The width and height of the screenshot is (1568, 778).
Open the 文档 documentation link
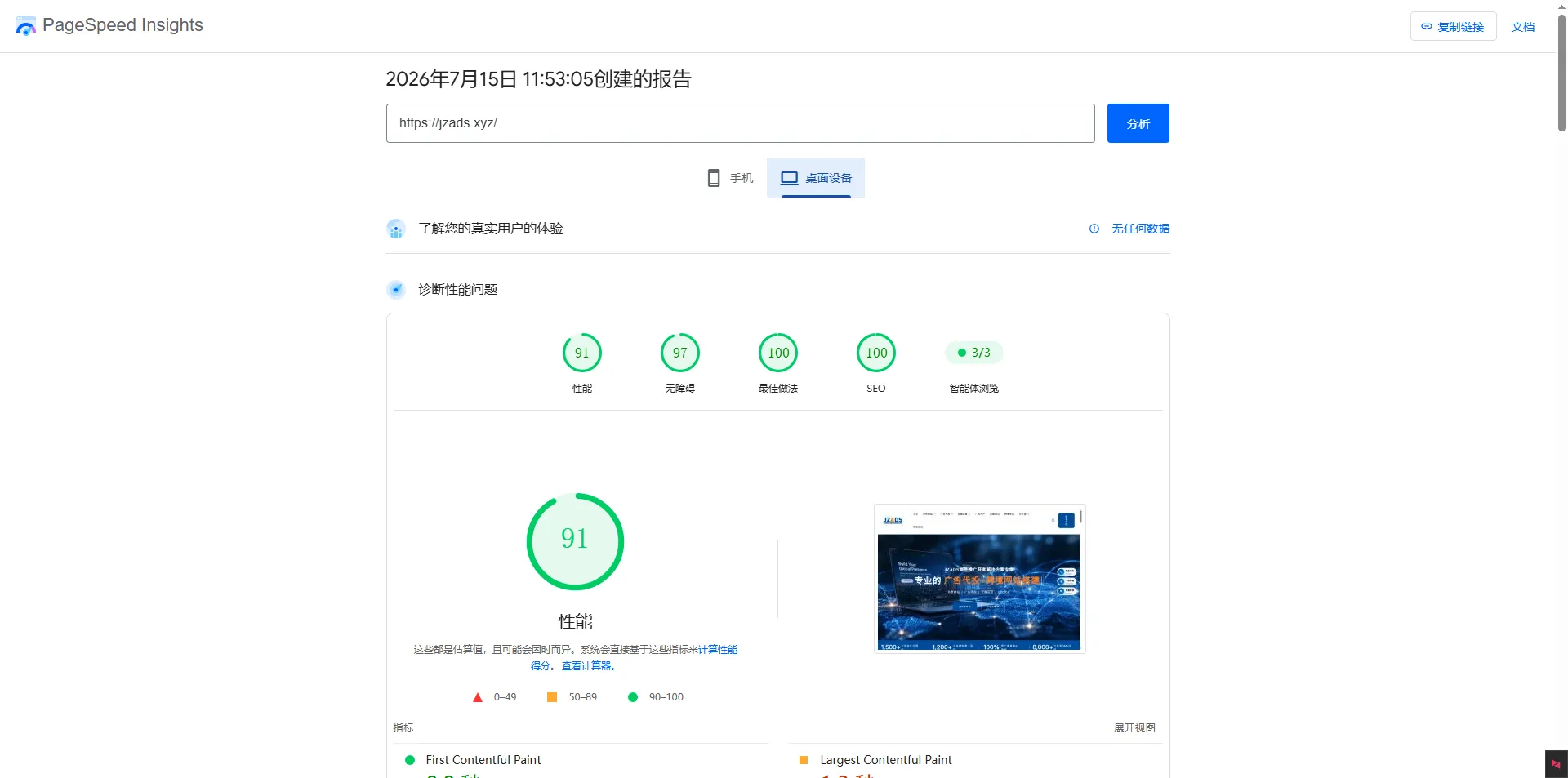[x=1522, y=27]
